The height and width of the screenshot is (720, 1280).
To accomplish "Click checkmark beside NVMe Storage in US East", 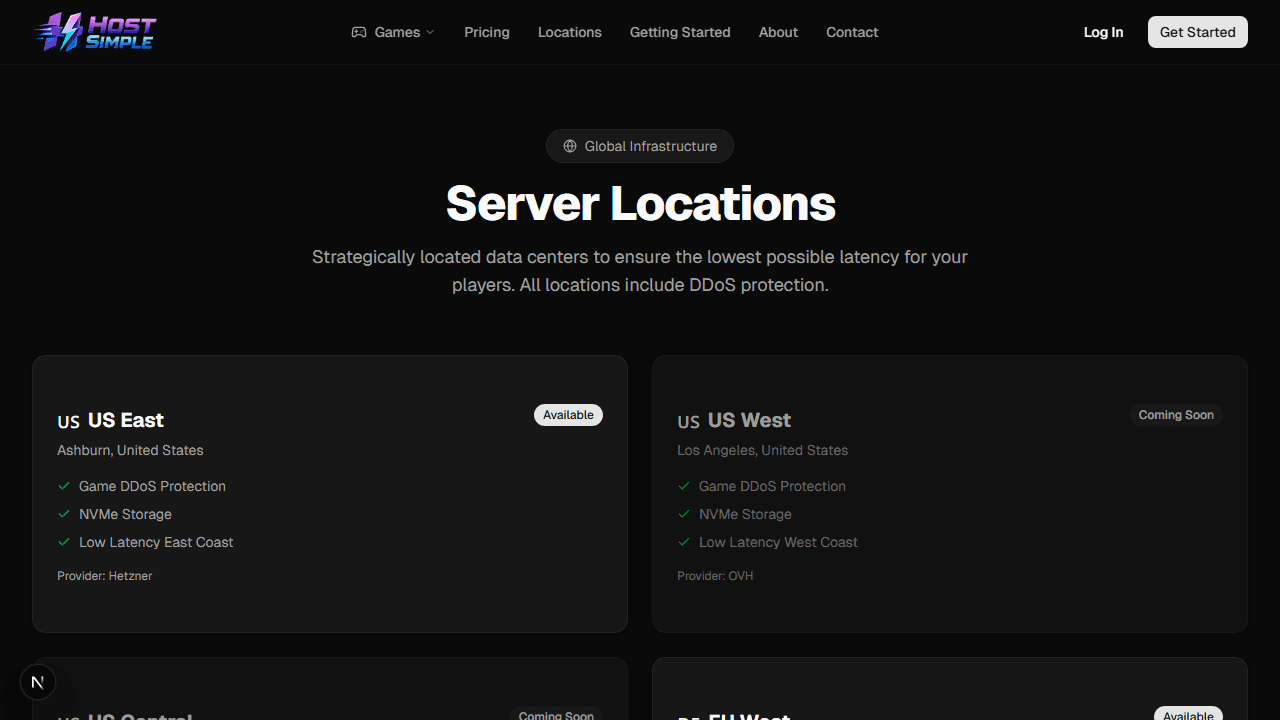I will 64,514.
